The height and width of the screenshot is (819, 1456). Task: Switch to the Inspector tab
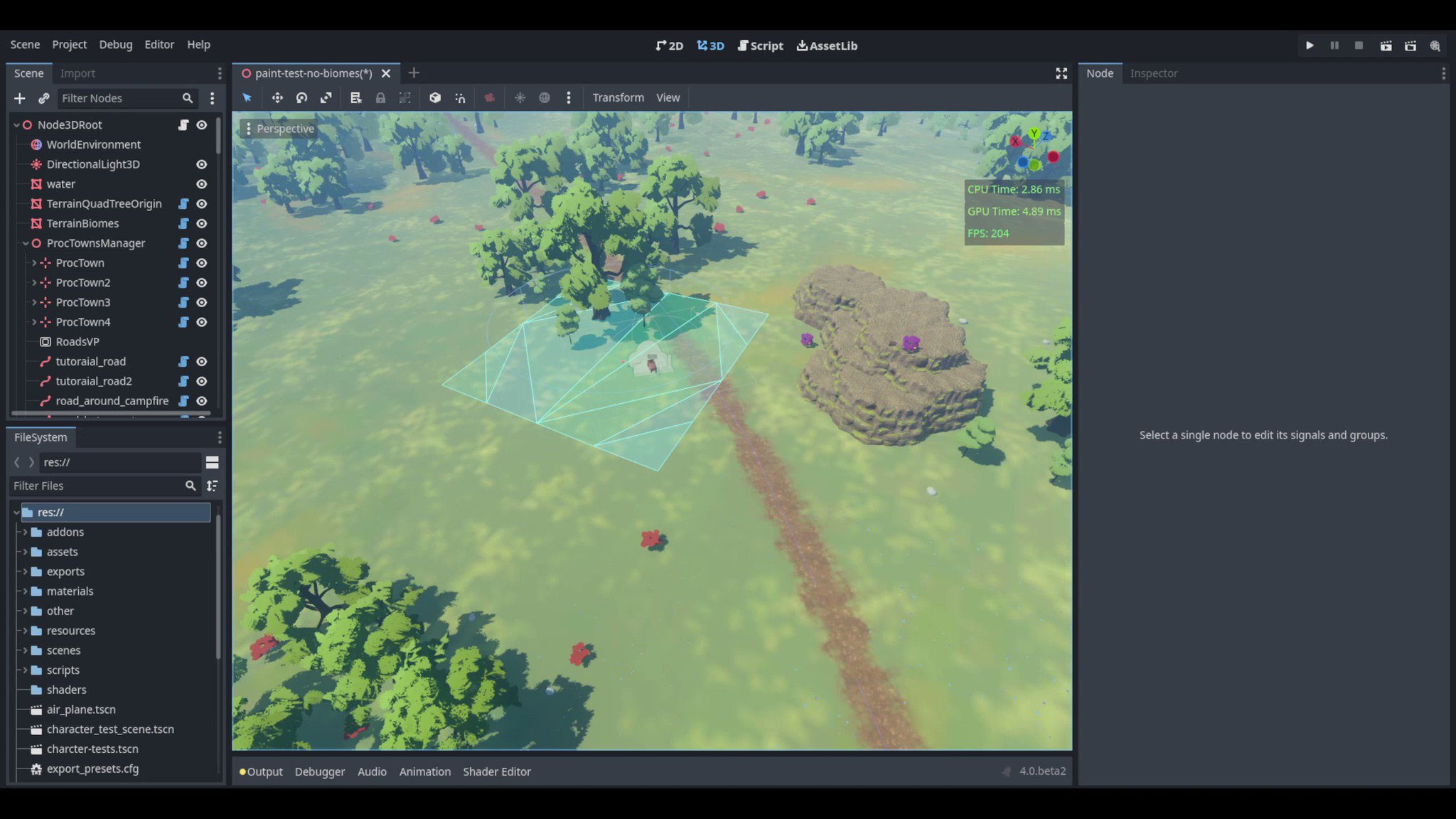[x=1153, y=73]
